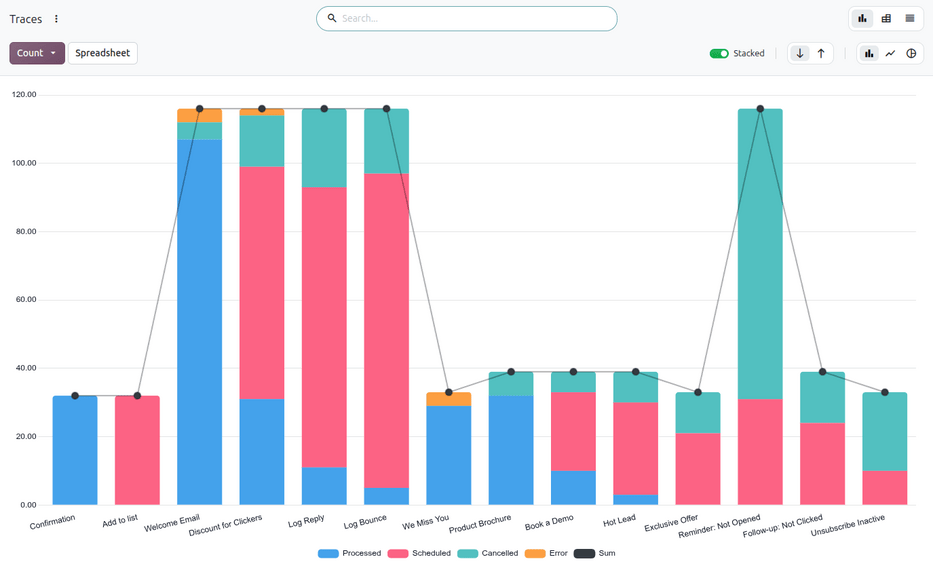Click Welcome Email Processed blue segment

[x=199, y=322]
